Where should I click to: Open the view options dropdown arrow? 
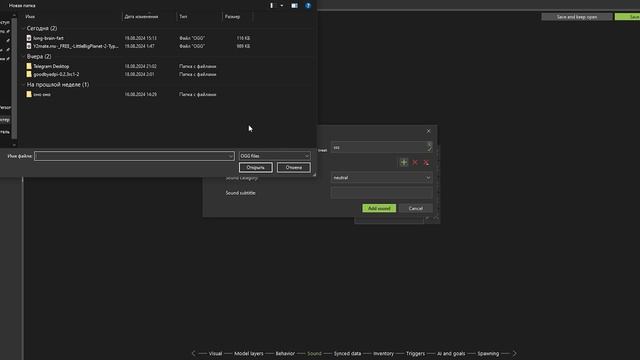[x=282, y=6]
